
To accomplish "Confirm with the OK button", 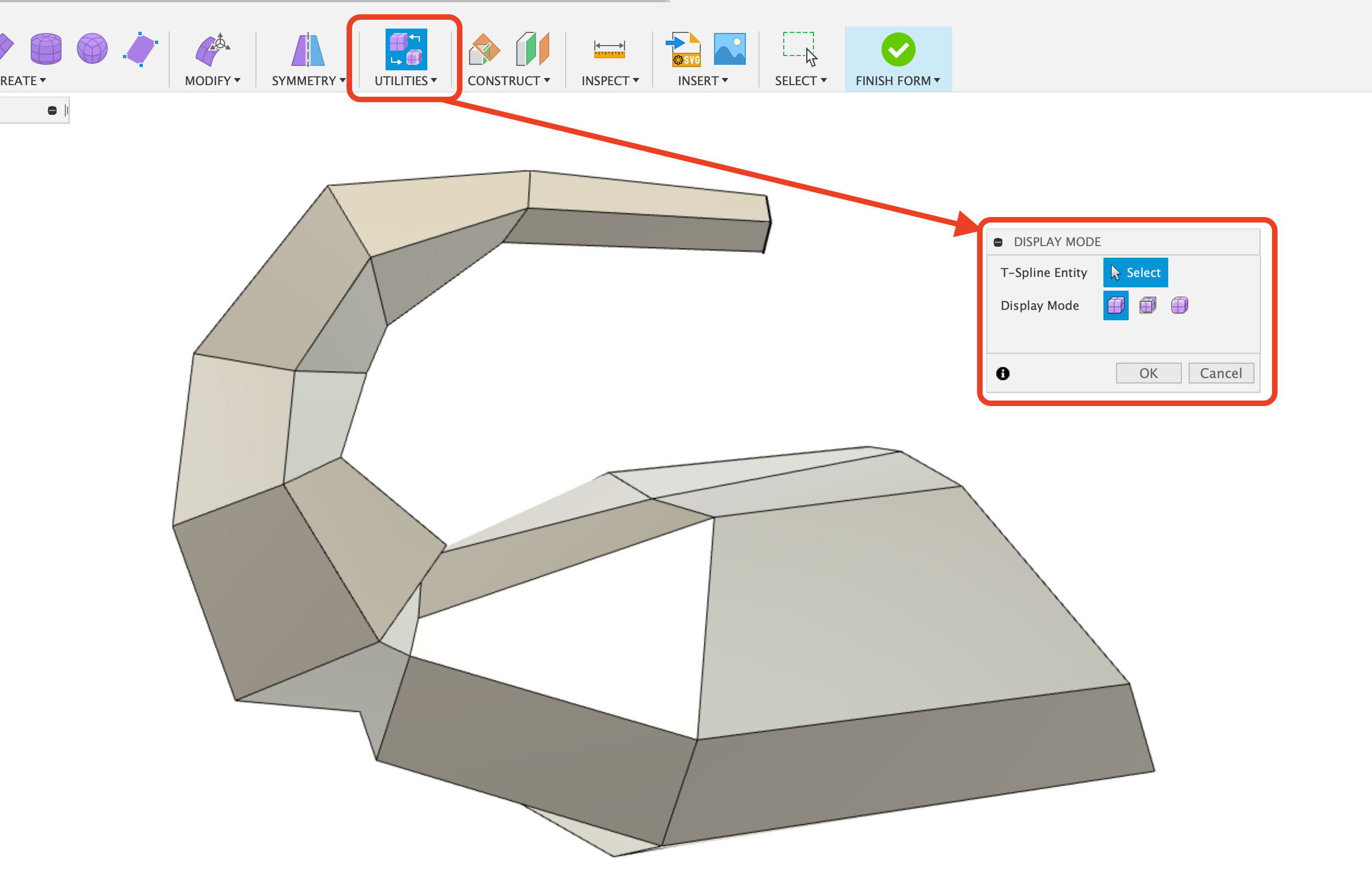I will [1148, 373].
